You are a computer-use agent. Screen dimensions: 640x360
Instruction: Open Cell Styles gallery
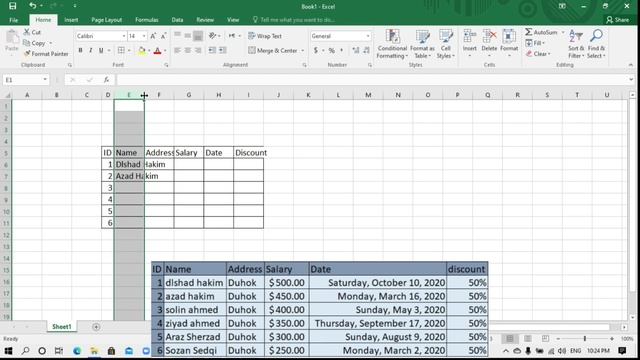pos(446,44)
